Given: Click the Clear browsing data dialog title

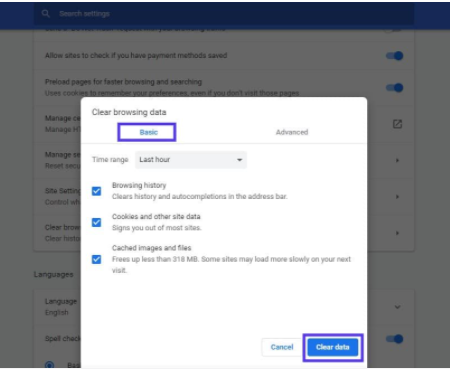Looking at the screenshot, I should tap(129, 112).
